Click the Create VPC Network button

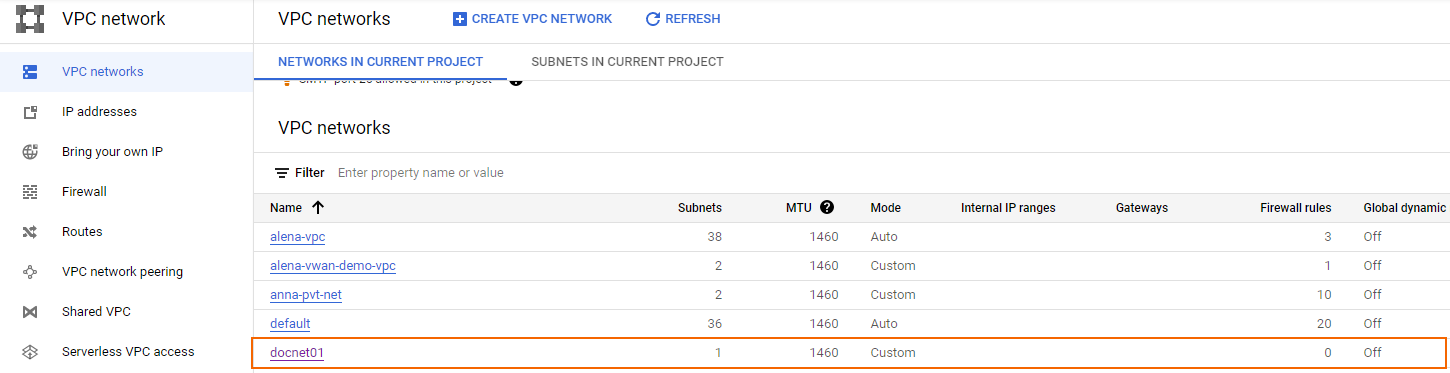(532, 19)
